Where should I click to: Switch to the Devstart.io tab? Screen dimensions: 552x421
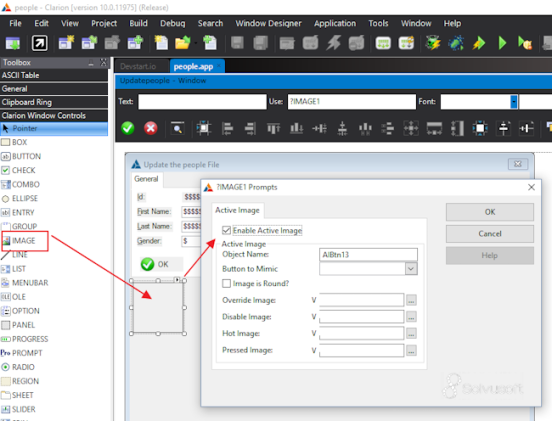pyautogui.click(x=138, y=66)
